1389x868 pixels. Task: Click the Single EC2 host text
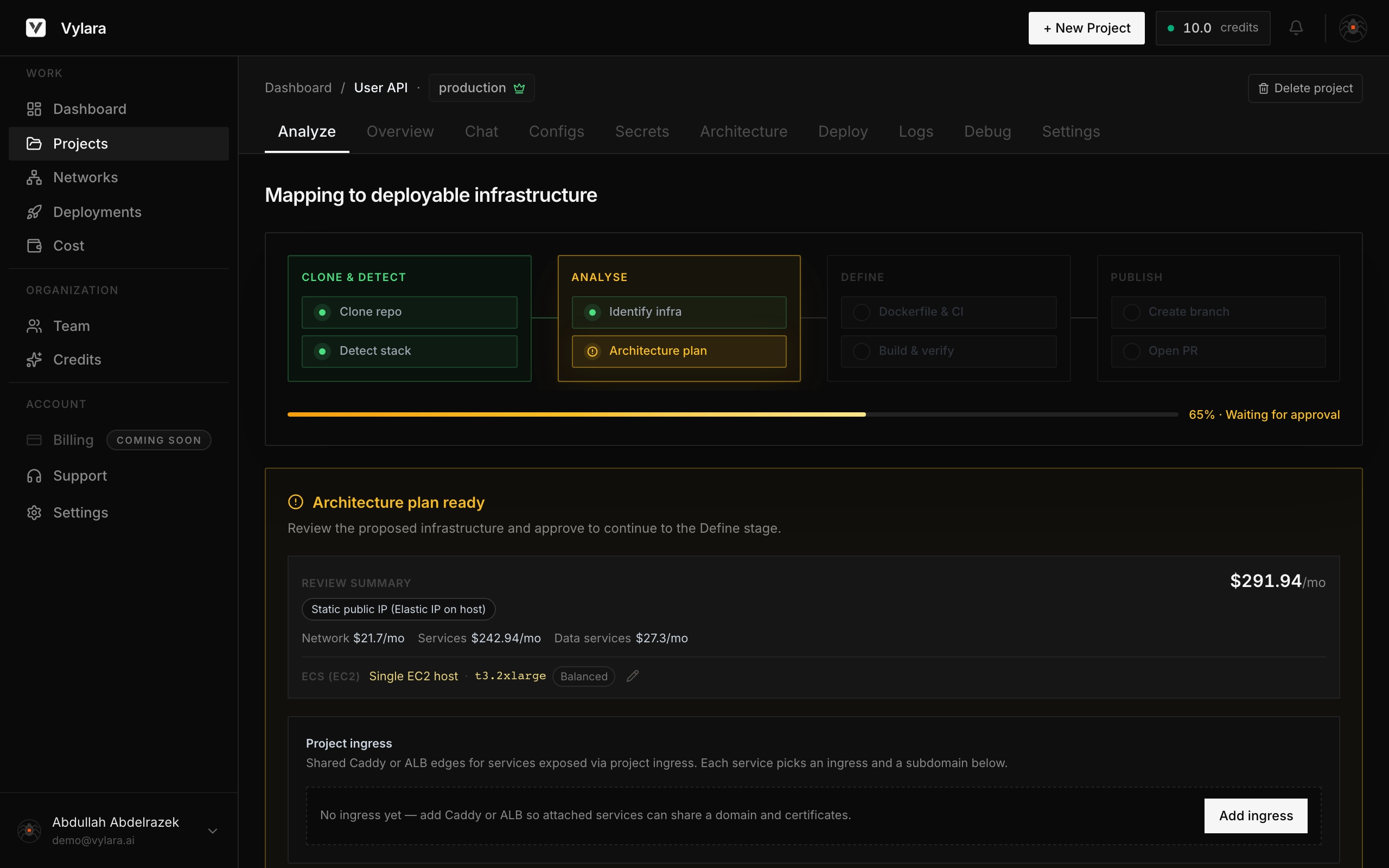coord(413,676)
